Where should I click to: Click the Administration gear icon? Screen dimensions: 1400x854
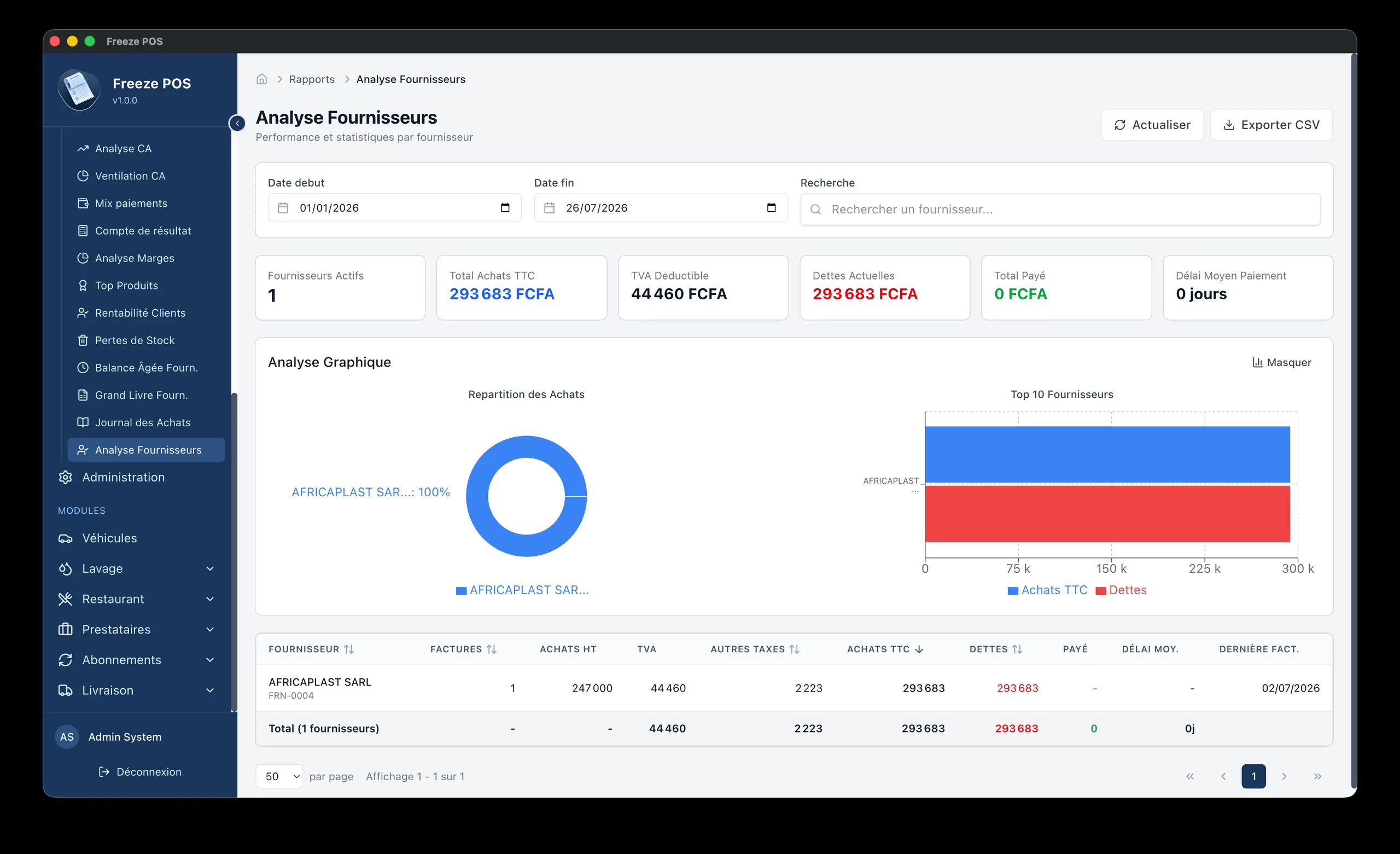[x=65, y=477]
